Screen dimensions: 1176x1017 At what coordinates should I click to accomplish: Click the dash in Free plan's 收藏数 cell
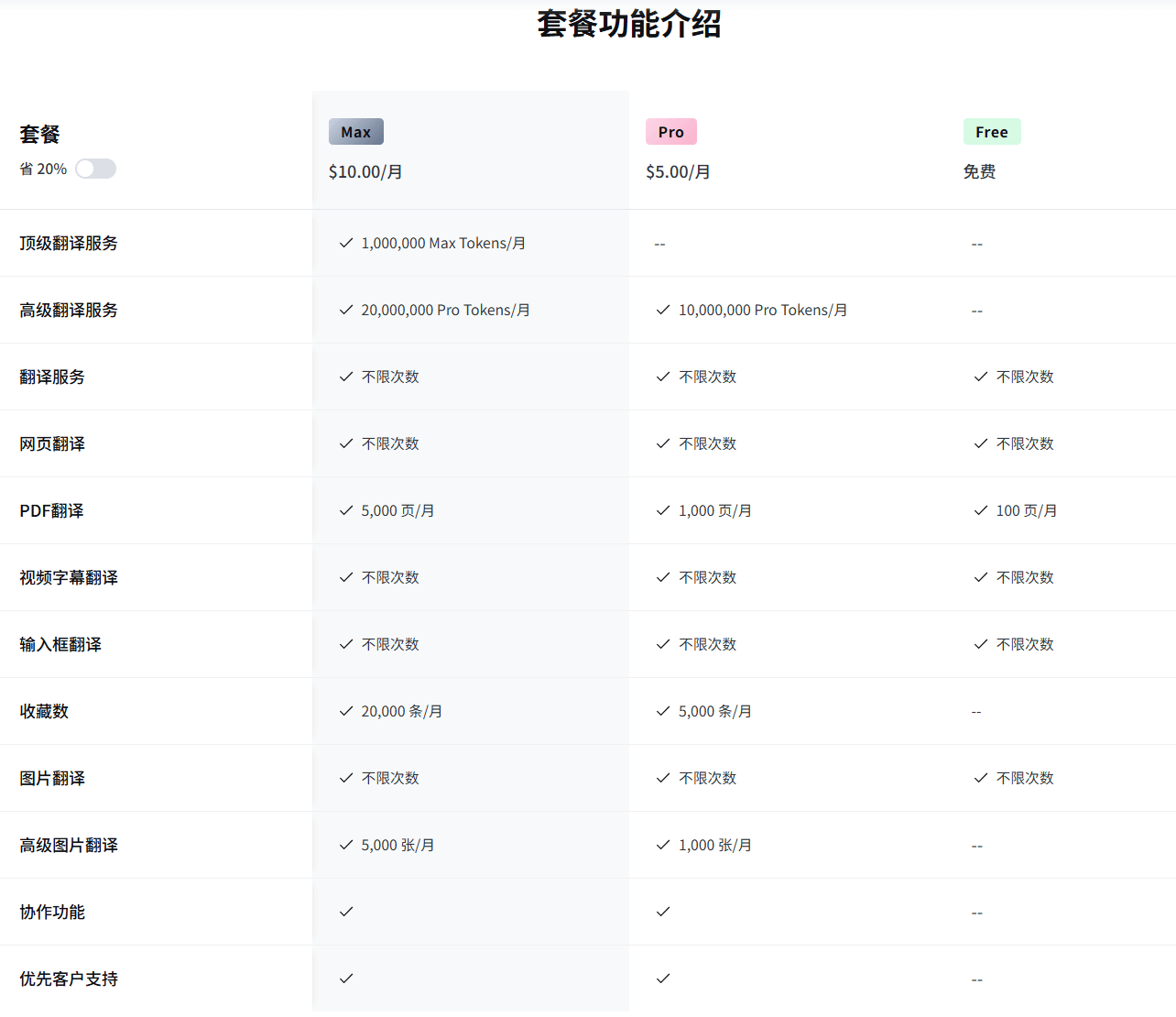pos(976,711)
